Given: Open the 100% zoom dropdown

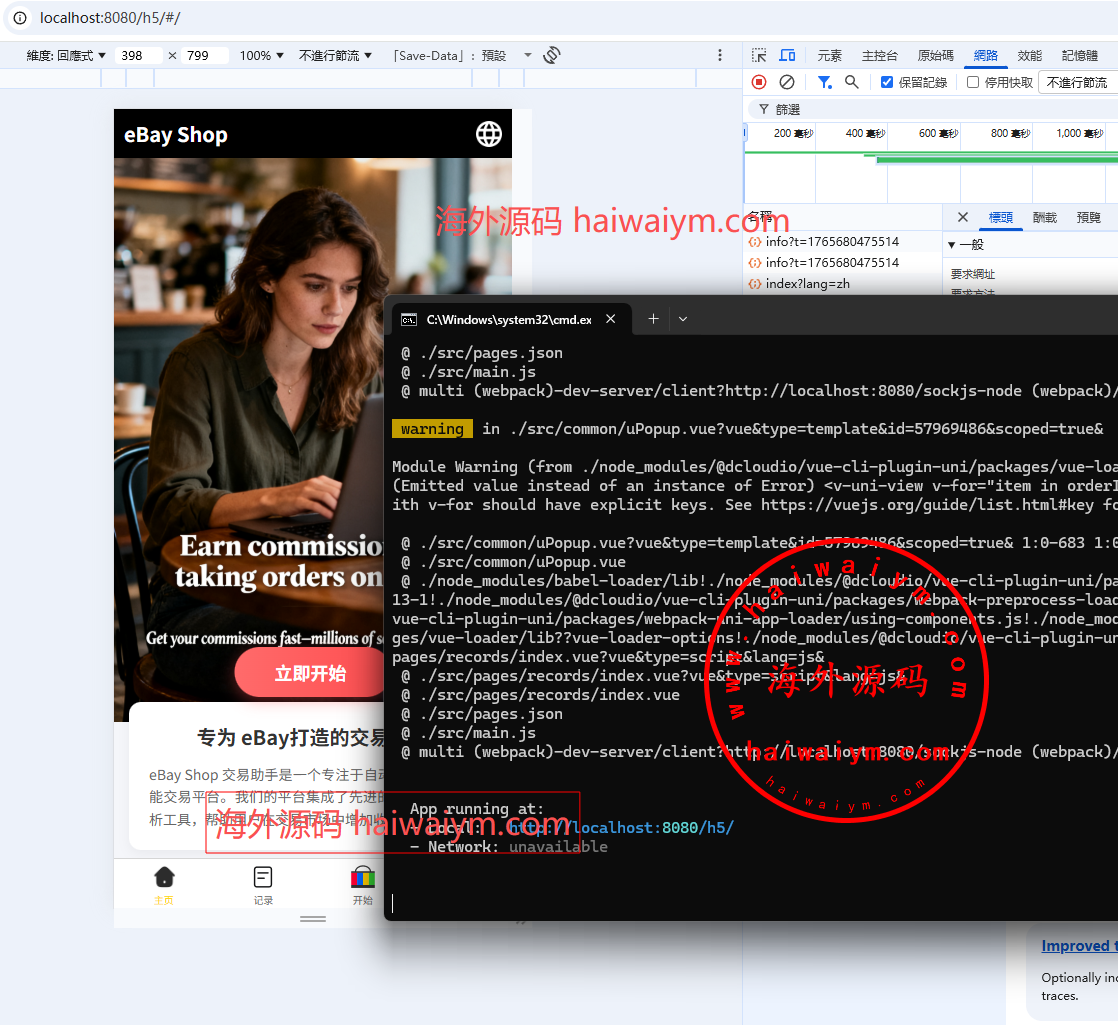Looking at the screenshot, I should click(x=261, y=56).
